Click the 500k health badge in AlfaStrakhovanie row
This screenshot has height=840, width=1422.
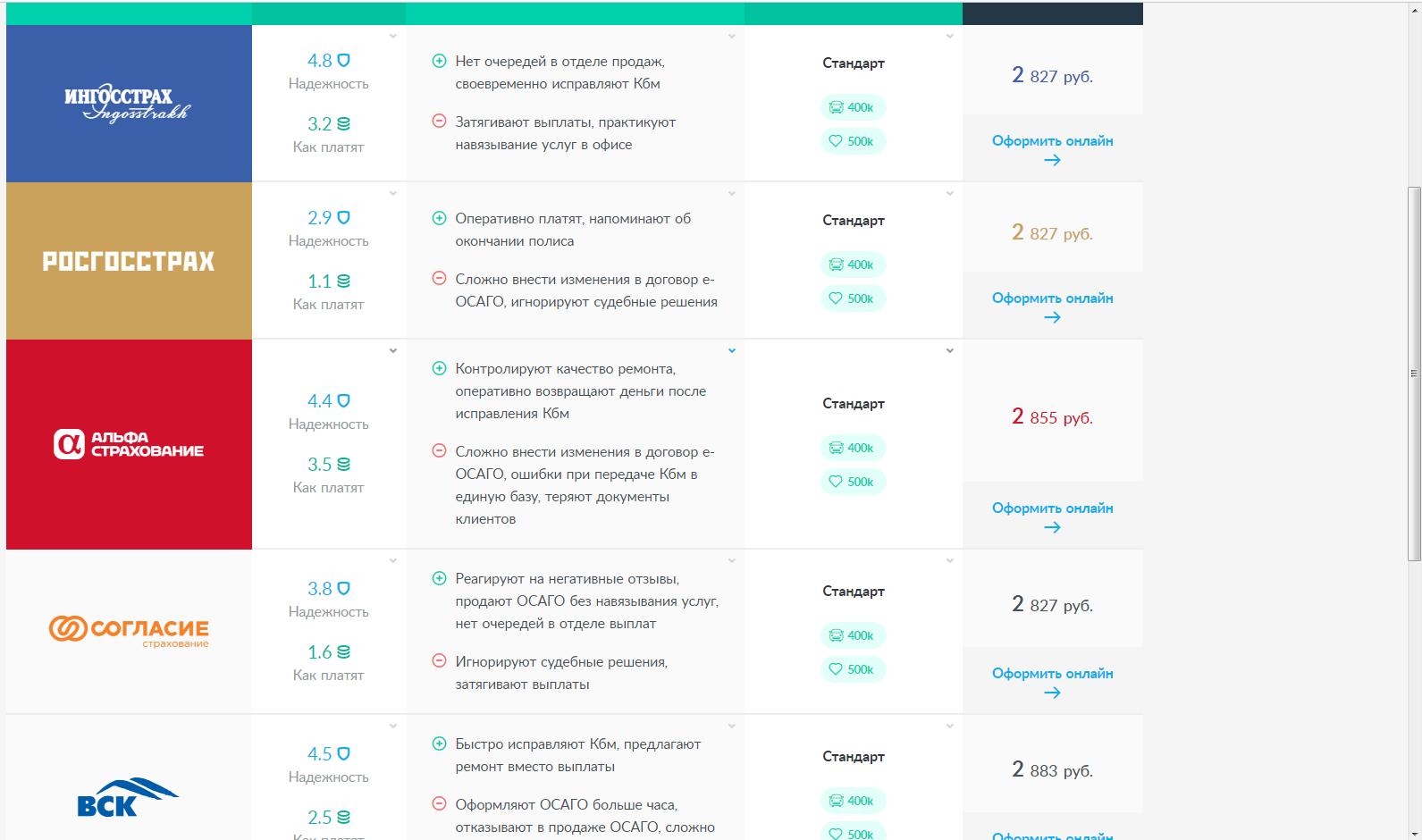(853, 482)
